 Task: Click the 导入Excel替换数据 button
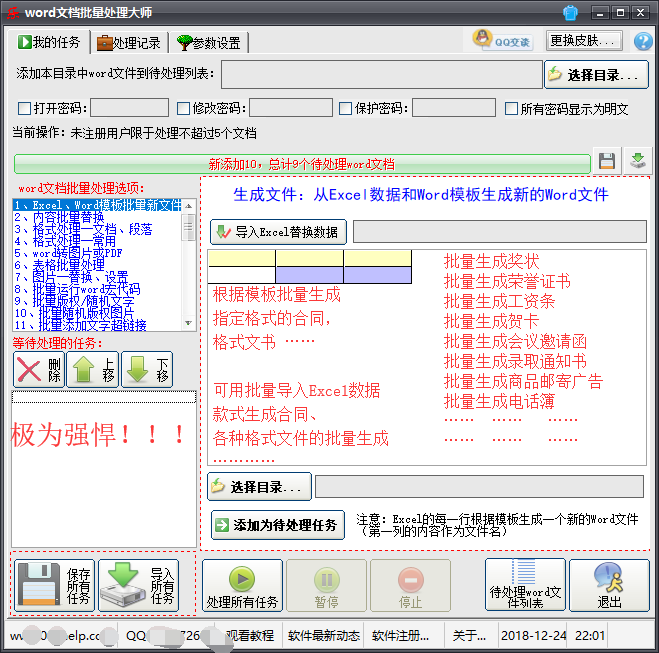[x=278, y=232]
